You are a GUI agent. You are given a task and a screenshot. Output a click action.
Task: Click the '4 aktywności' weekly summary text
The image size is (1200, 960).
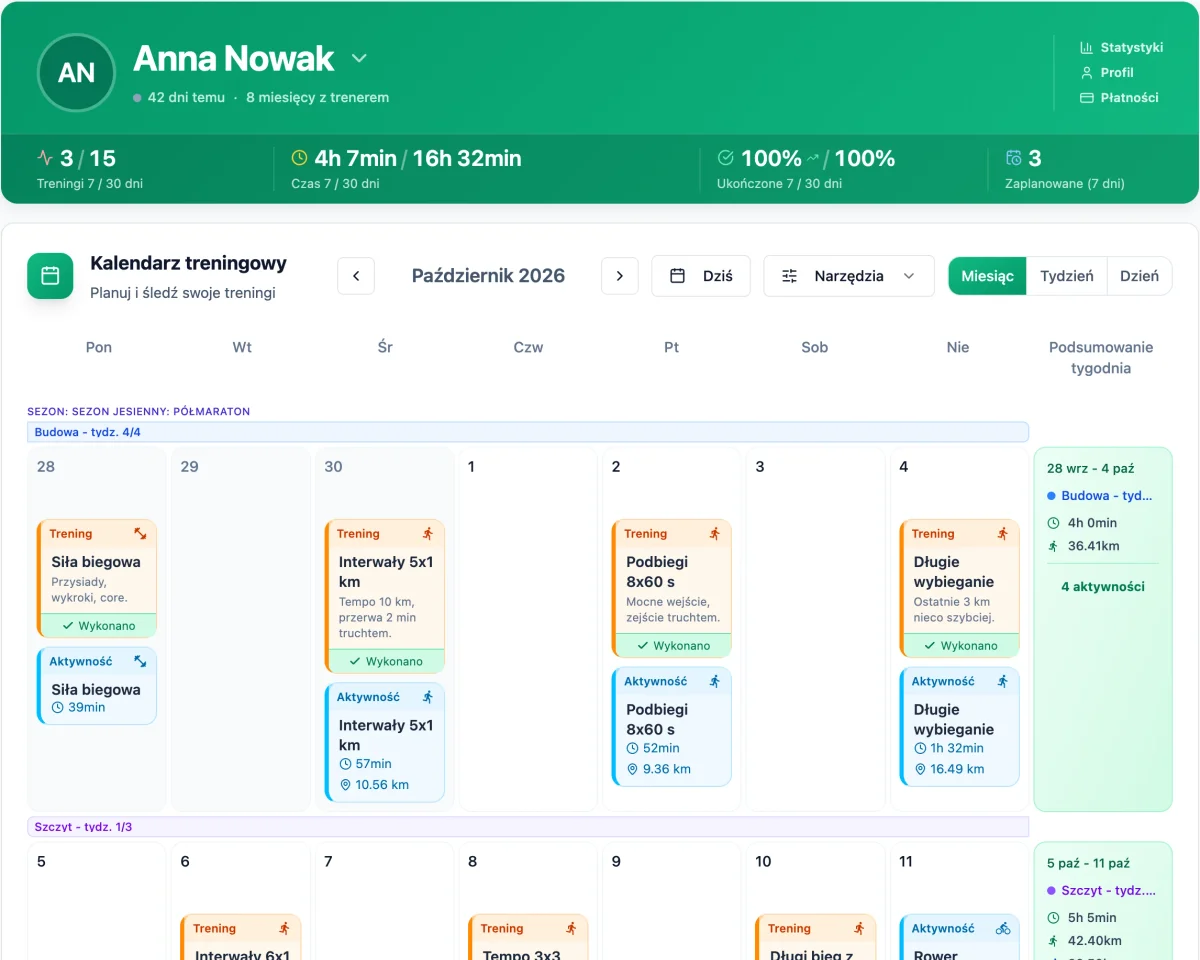click(1103, 587)
